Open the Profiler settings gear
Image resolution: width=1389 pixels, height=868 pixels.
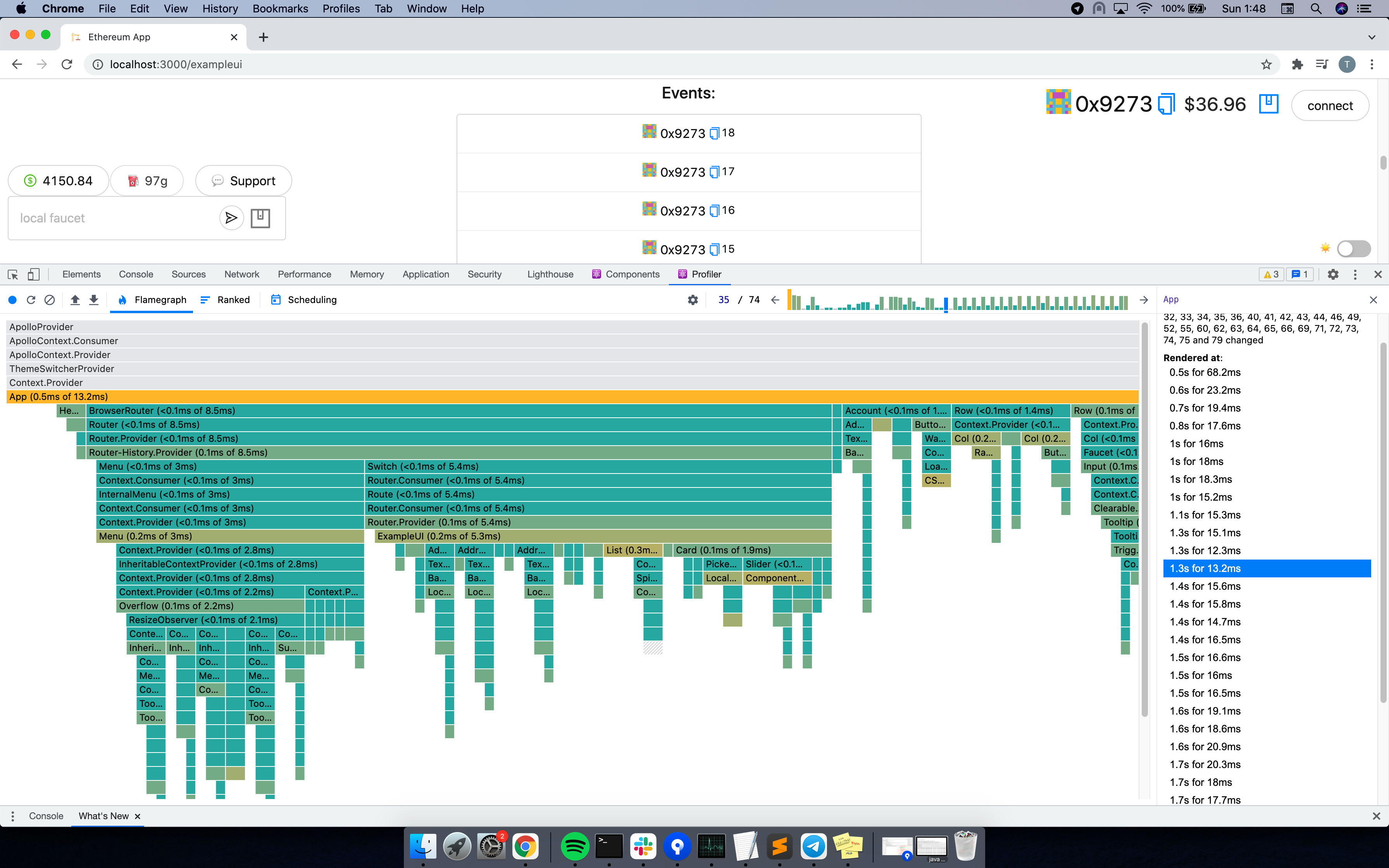click(693, 300)
